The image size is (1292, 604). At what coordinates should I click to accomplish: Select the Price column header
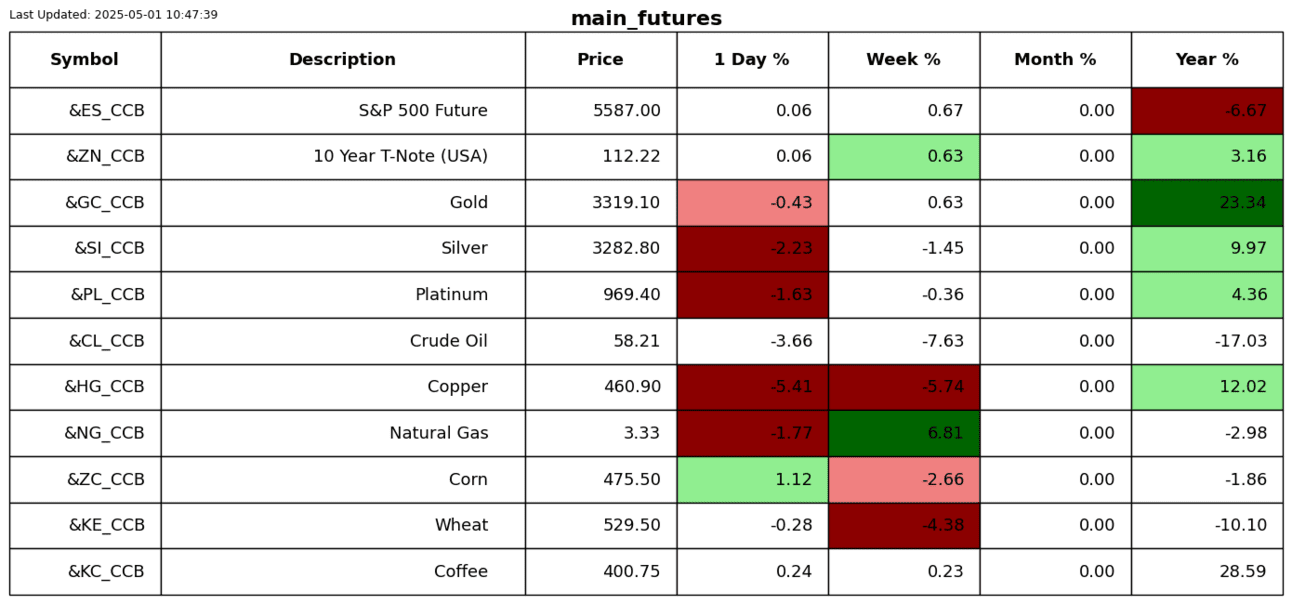pyautogui.click(x=600, y=60)
